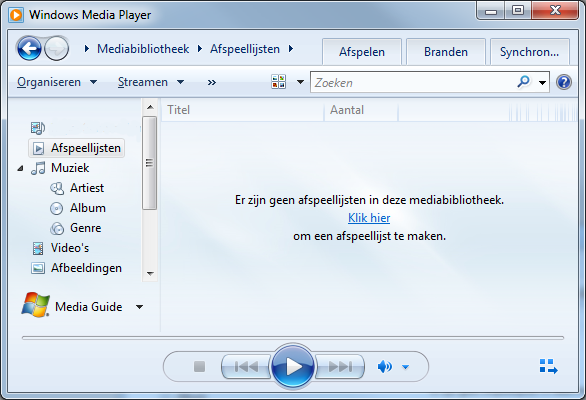Click the magnifying glass search icon
The height and width of the screenshot is (400, 586).
pos(524,81)
